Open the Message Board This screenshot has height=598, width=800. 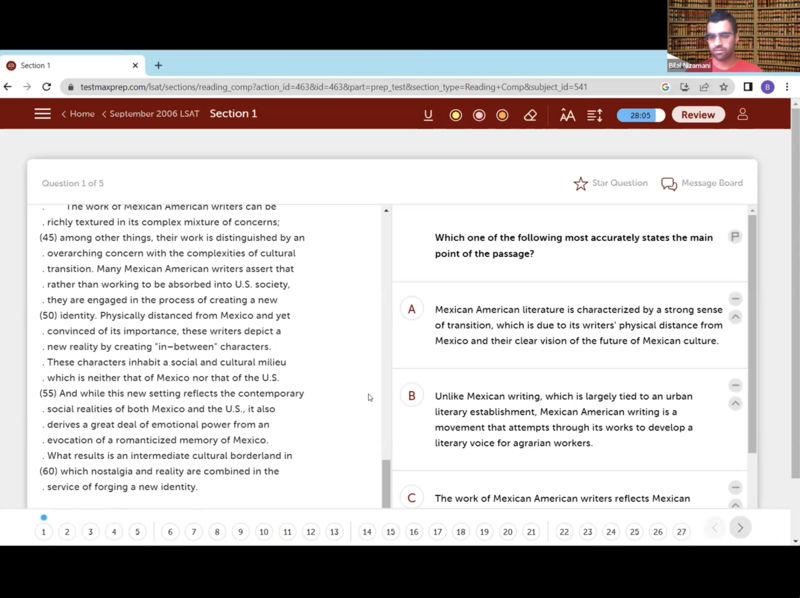701,184
